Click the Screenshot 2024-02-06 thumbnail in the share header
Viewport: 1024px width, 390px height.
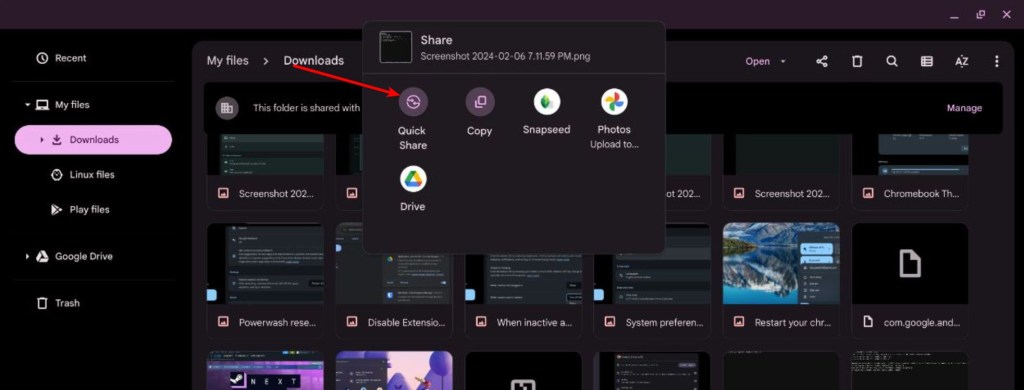(x=396, y=47)
